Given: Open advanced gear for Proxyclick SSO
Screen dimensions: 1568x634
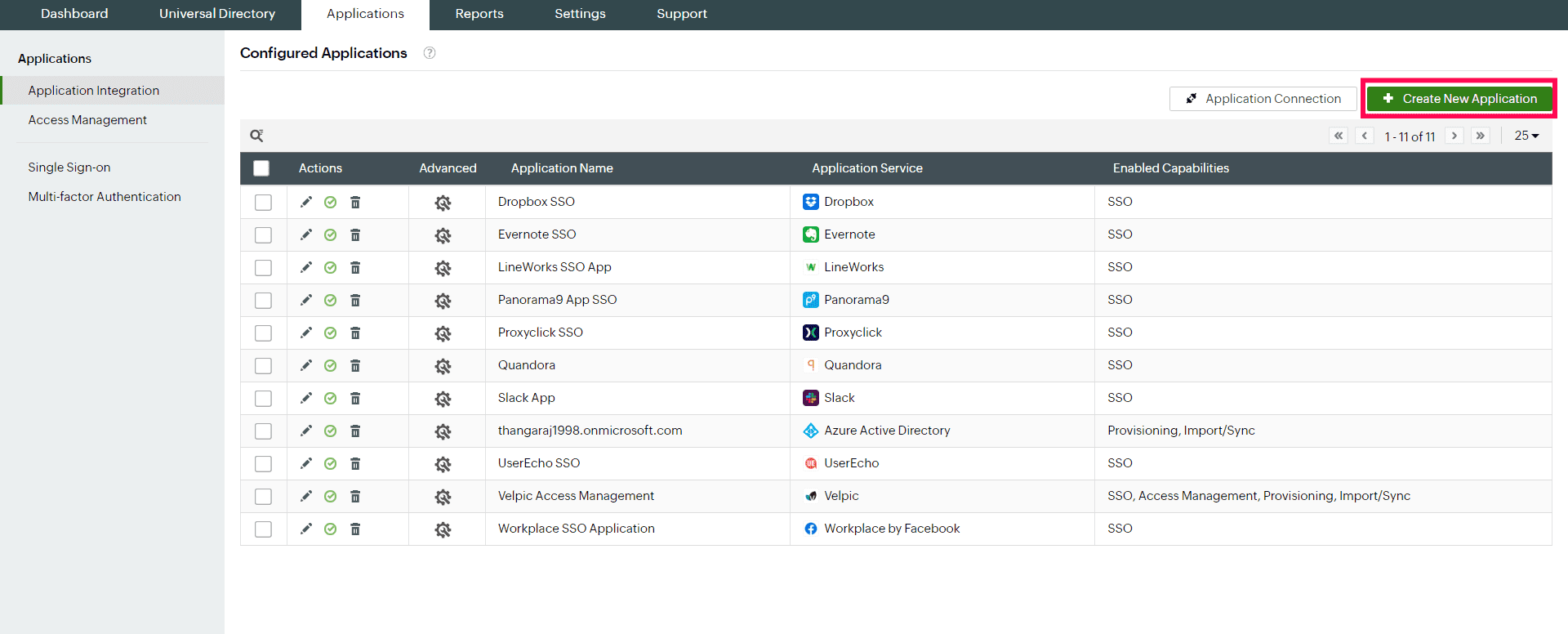Looking at the screenshot, I should pos(443,333).
